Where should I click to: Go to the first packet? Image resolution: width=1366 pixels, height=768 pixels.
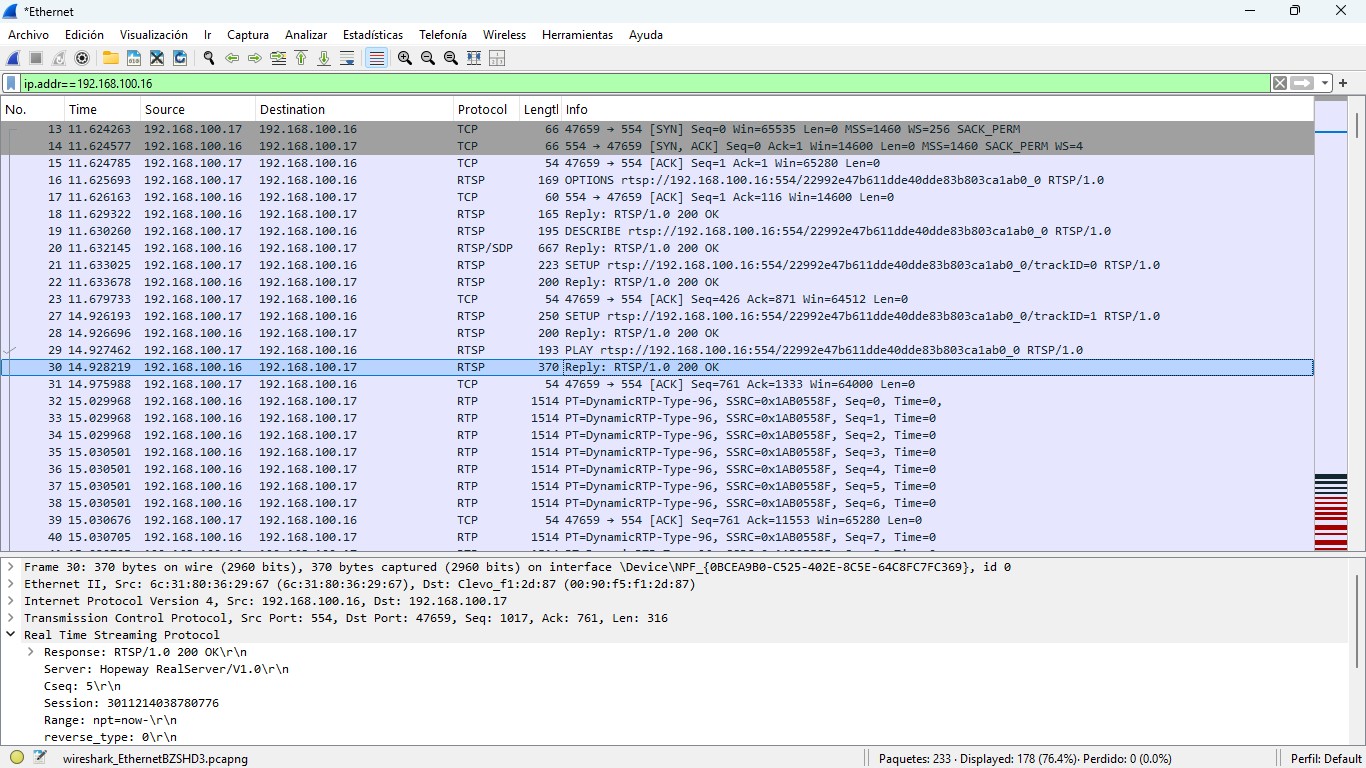point(301,58)
